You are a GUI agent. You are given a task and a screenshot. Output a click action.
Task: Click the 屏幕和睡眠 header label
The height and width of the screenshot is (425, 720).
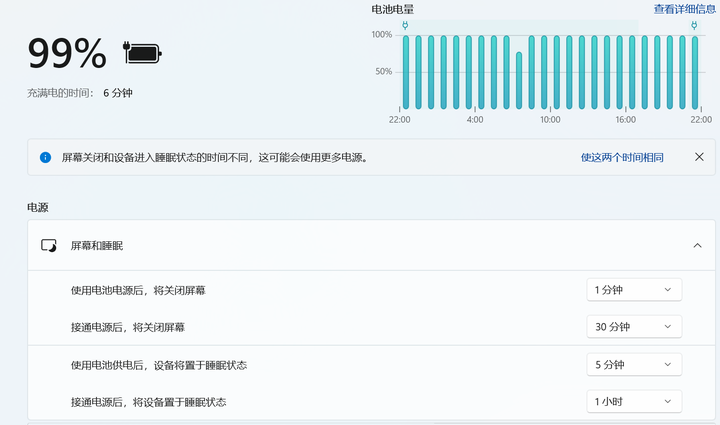(97, 246)
